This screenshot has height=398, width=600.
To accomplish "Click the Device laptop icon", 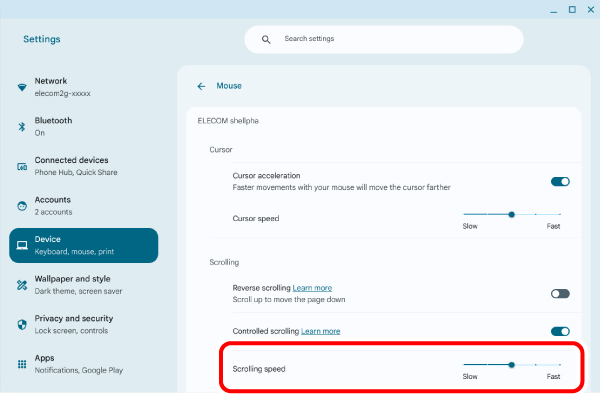I will (x=22, y=245).
